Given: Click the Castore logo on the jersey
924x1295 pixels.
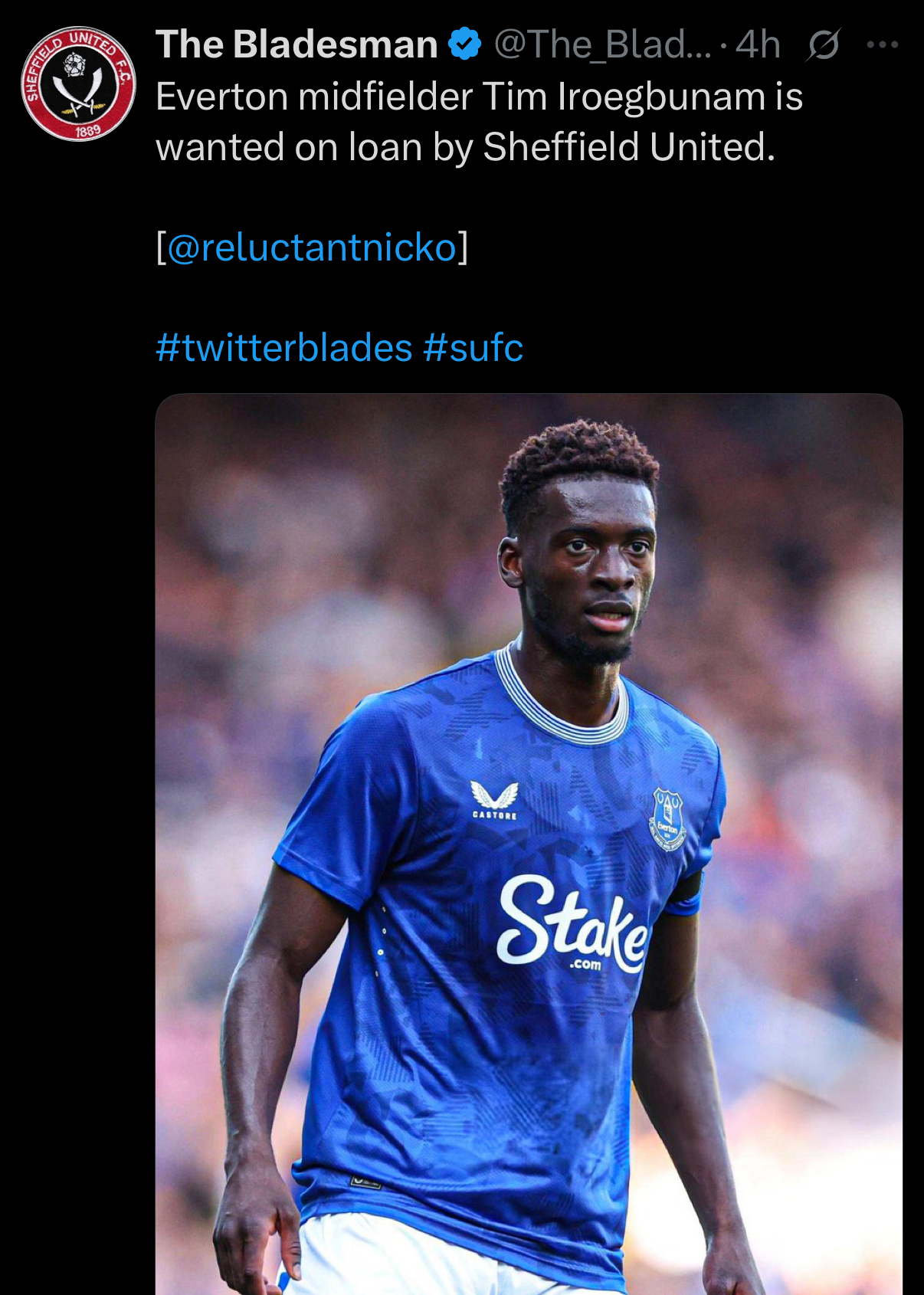Looking at the screenshot, I should pos(494,800).
